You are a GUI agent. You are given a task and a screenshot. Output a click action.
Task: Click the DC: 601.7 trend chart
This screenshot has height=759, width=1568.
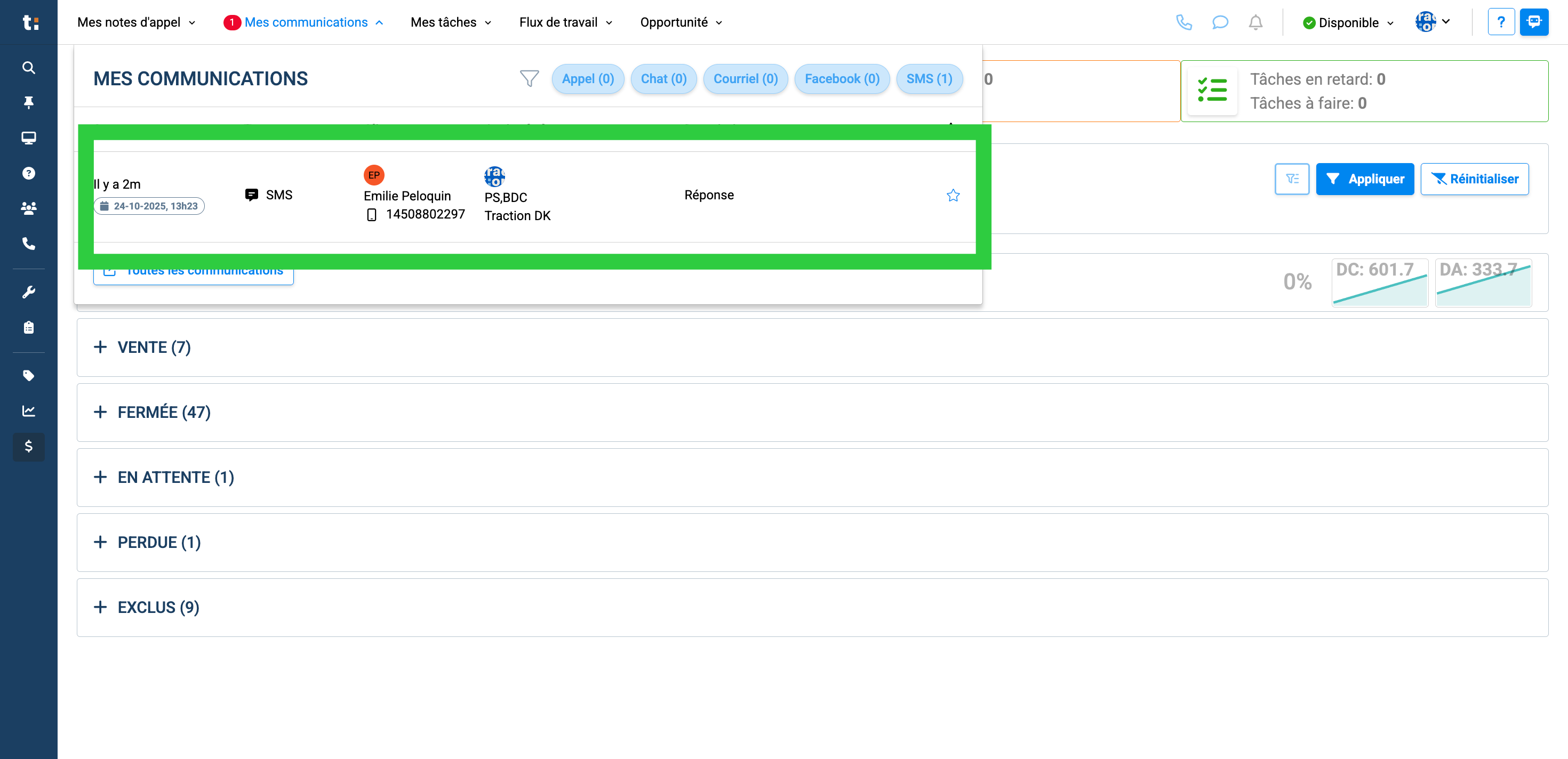(1379, 283)
